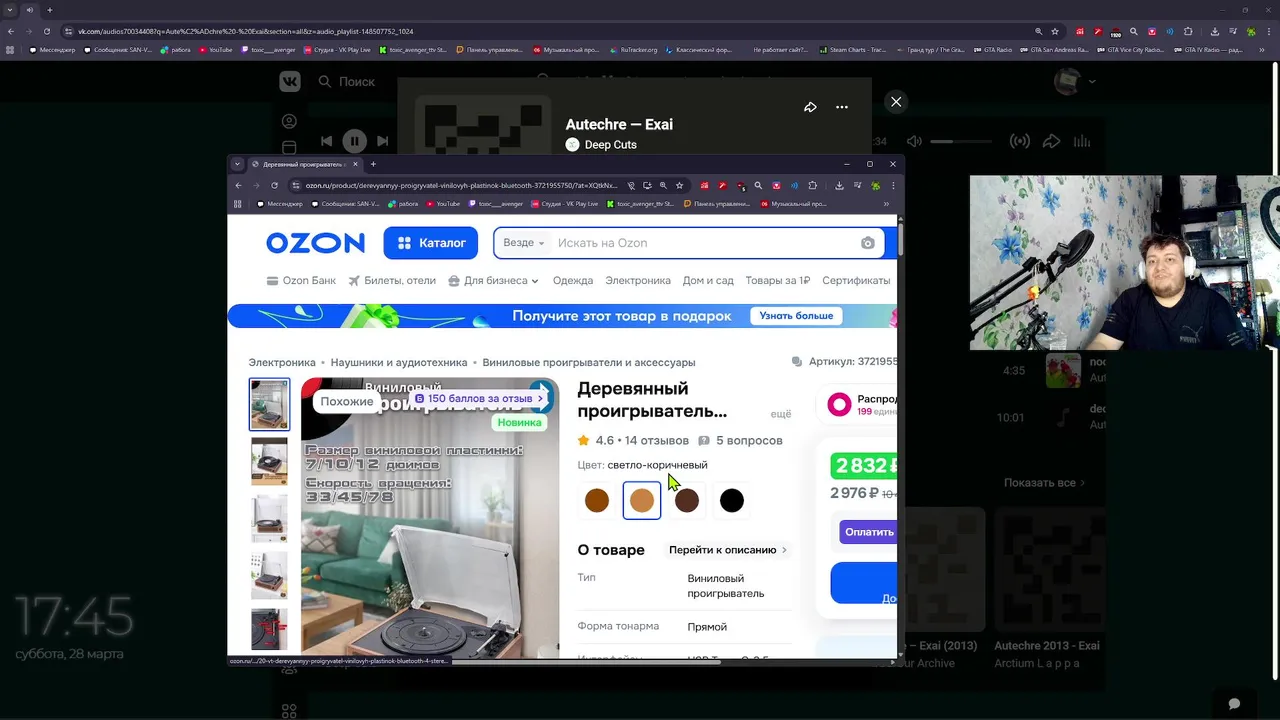1280x720 pixels.
Task: Close the Деревянный проигрыватель tab
Action: [x=355, y=164]
